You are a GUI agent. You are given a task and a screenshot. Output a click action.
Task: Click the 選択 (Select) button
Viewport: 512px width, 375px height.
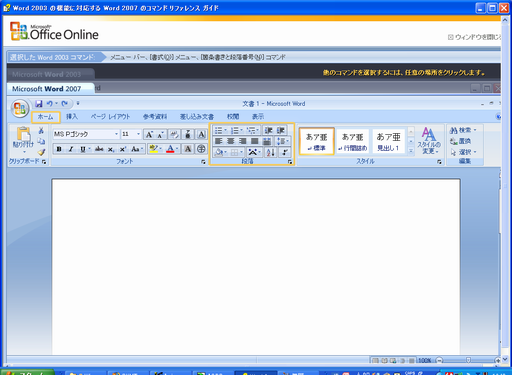pyautogui.click(x=463, y=152)
